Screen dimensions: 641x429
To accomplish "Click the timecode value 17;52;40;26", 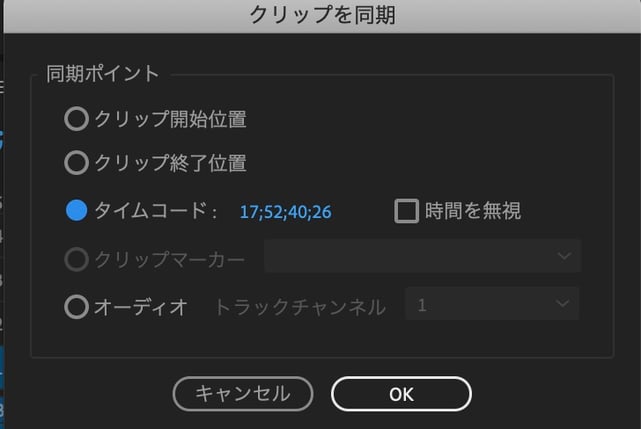I will click(285, 212).
